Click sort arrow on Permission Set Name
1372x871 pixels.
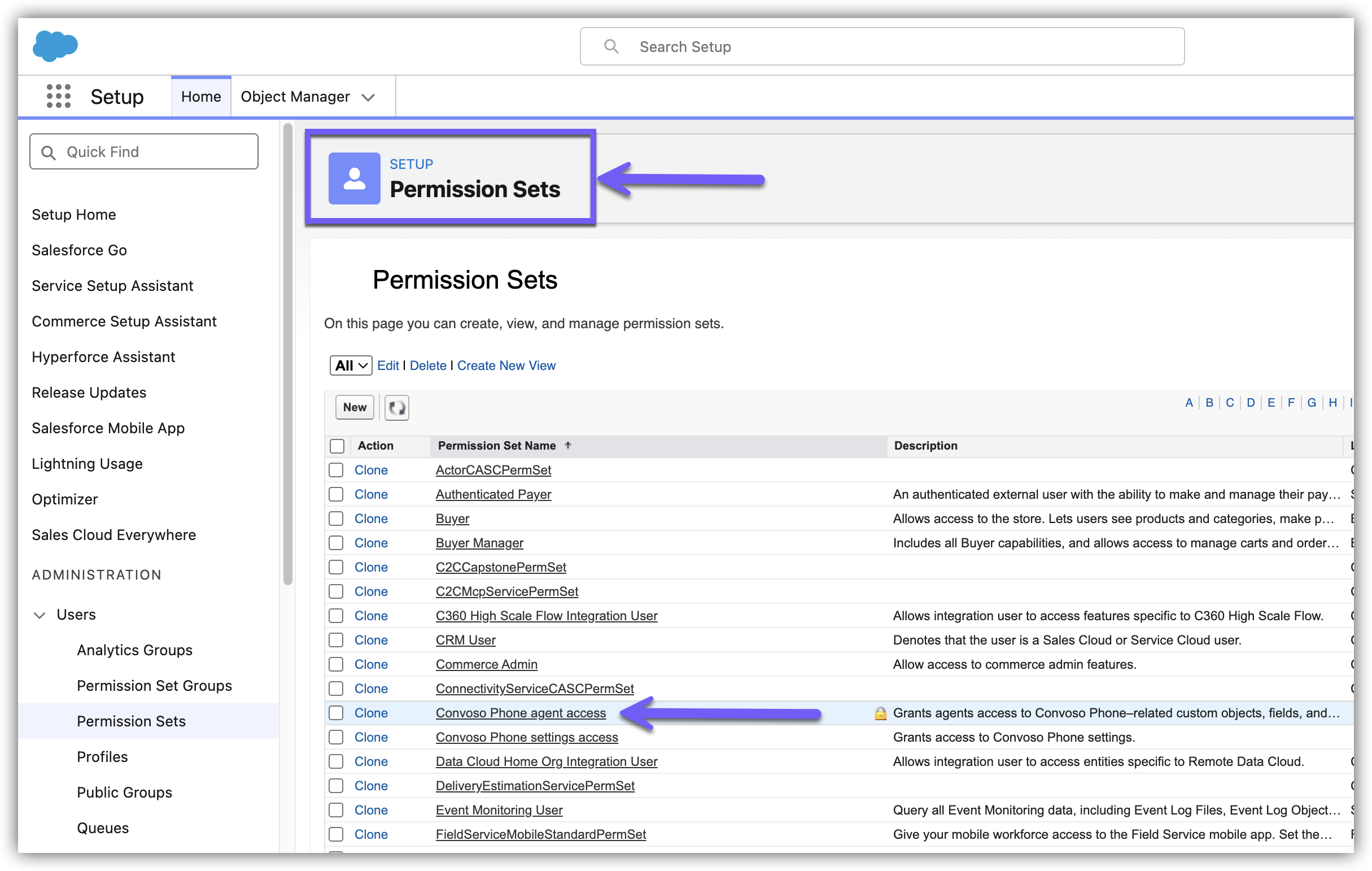click(568, 446)
